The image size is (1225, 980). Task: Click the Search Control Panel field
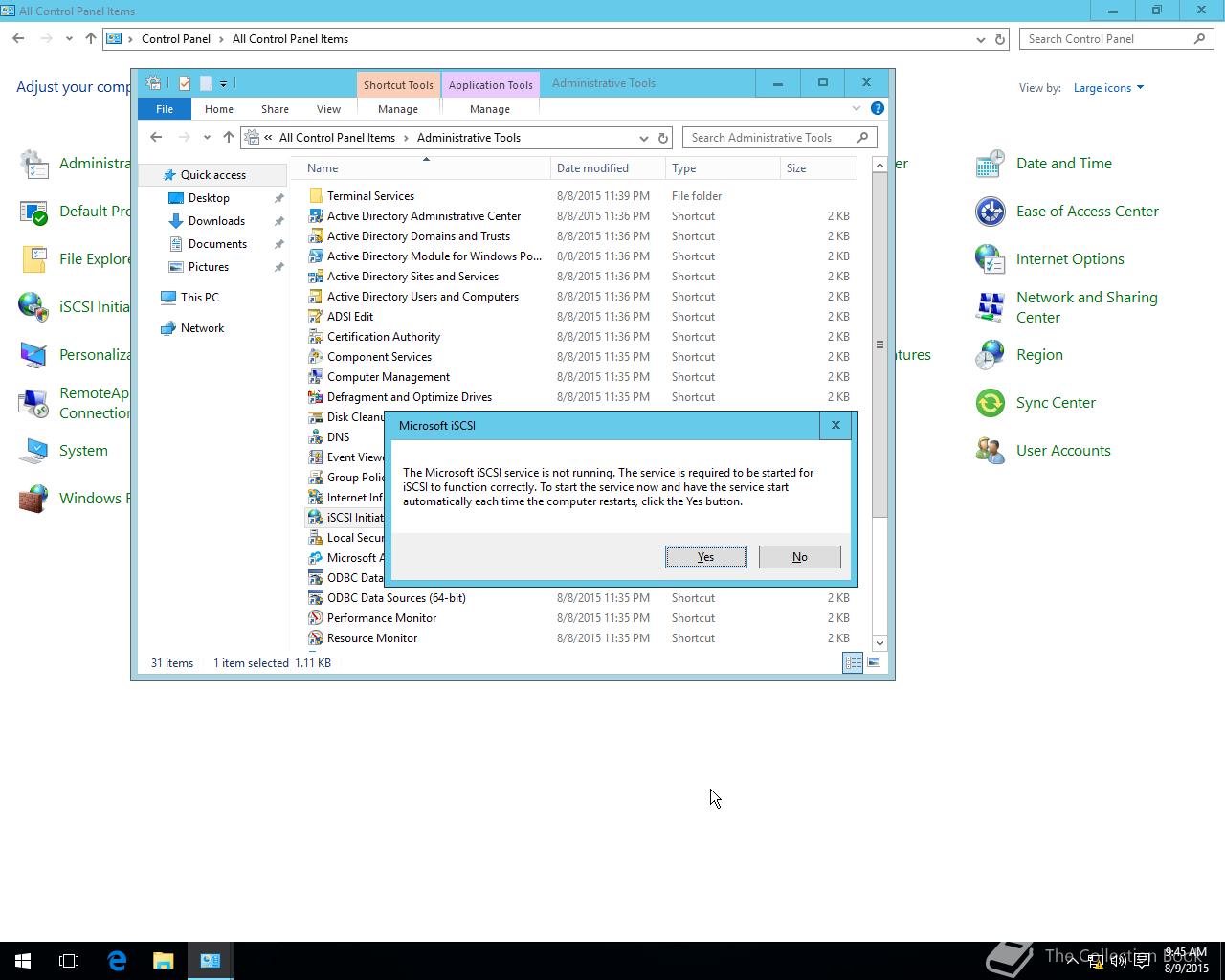pyautogui.click(x=1117, y=39)
